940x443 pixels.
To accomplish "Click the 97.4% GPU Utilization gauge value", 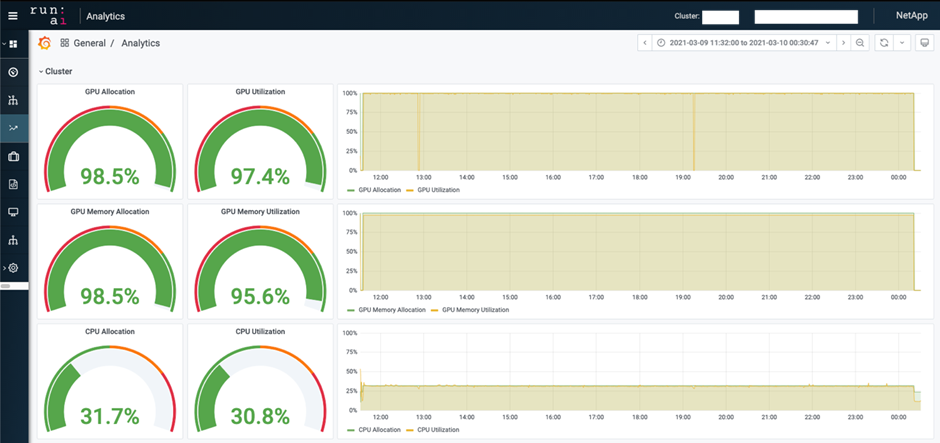I will [260, 176].
